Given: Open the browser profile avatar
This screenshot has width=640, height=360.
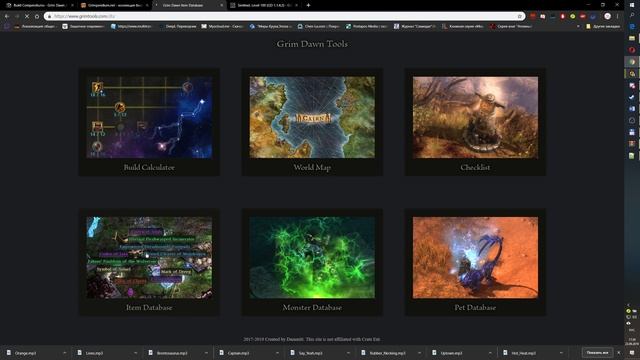Looking at the screenshot, I should tap(607, 16).
